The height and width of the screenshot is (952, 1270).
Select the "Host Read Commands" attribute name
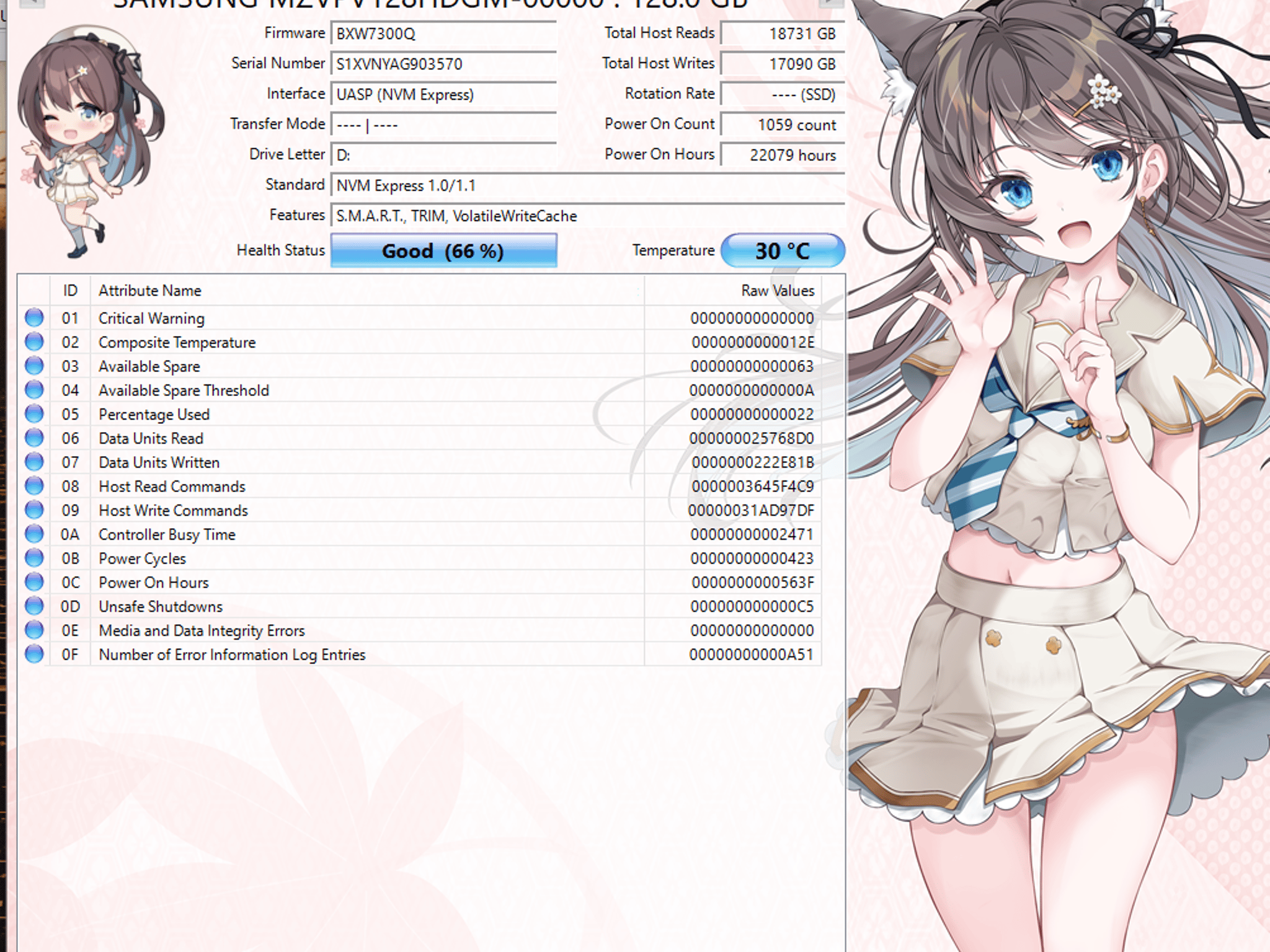(172, 487)
